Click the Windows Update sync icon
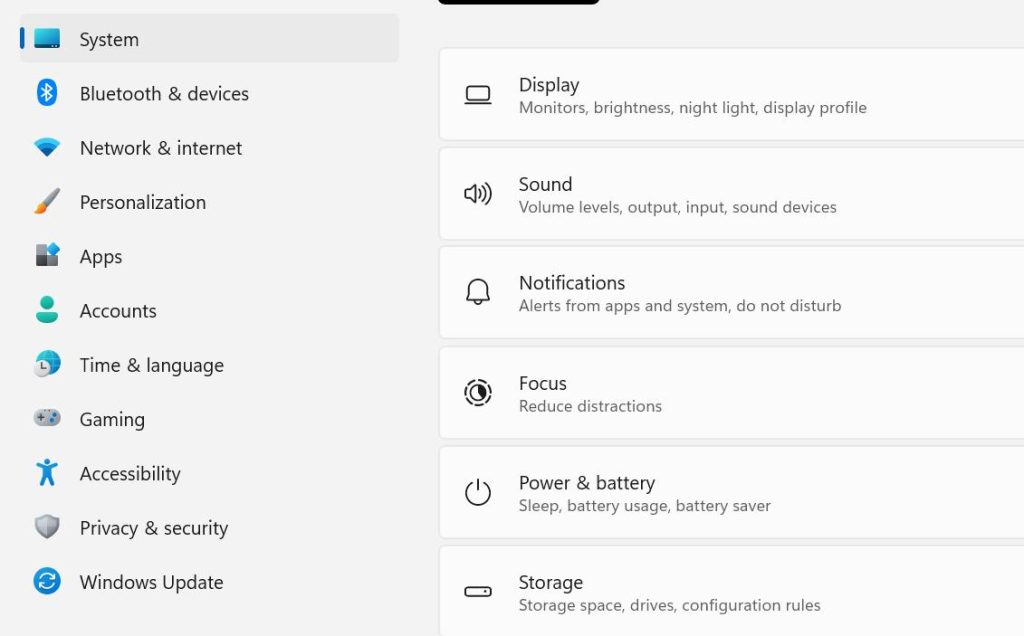The height and width of the screenshot is (636, 1024). [x=47, y=581]
